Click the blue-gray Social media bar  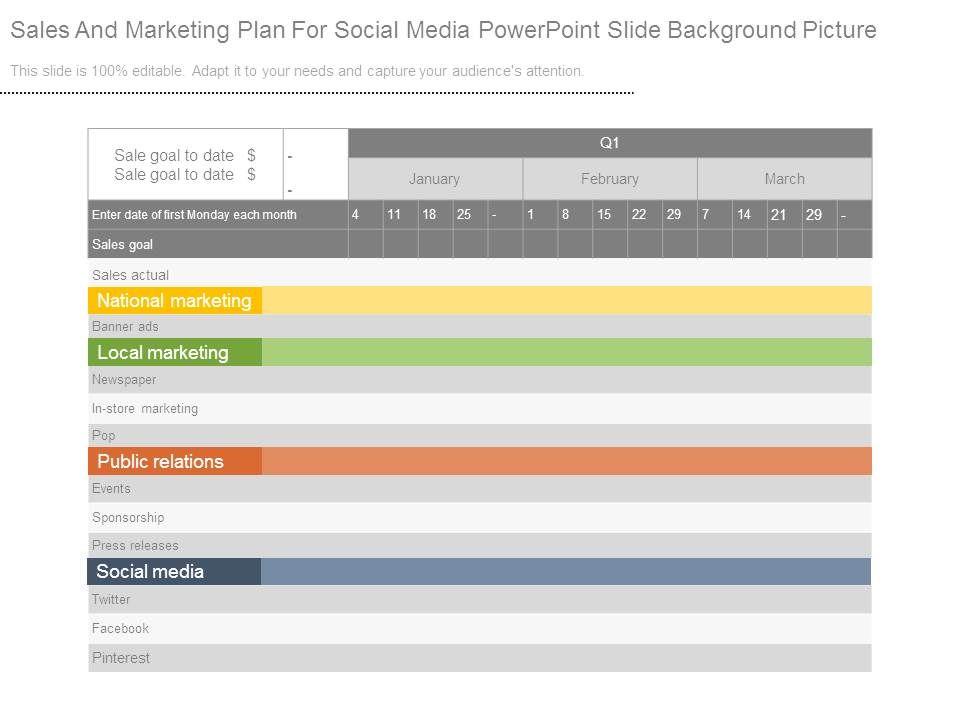[566, 571]
